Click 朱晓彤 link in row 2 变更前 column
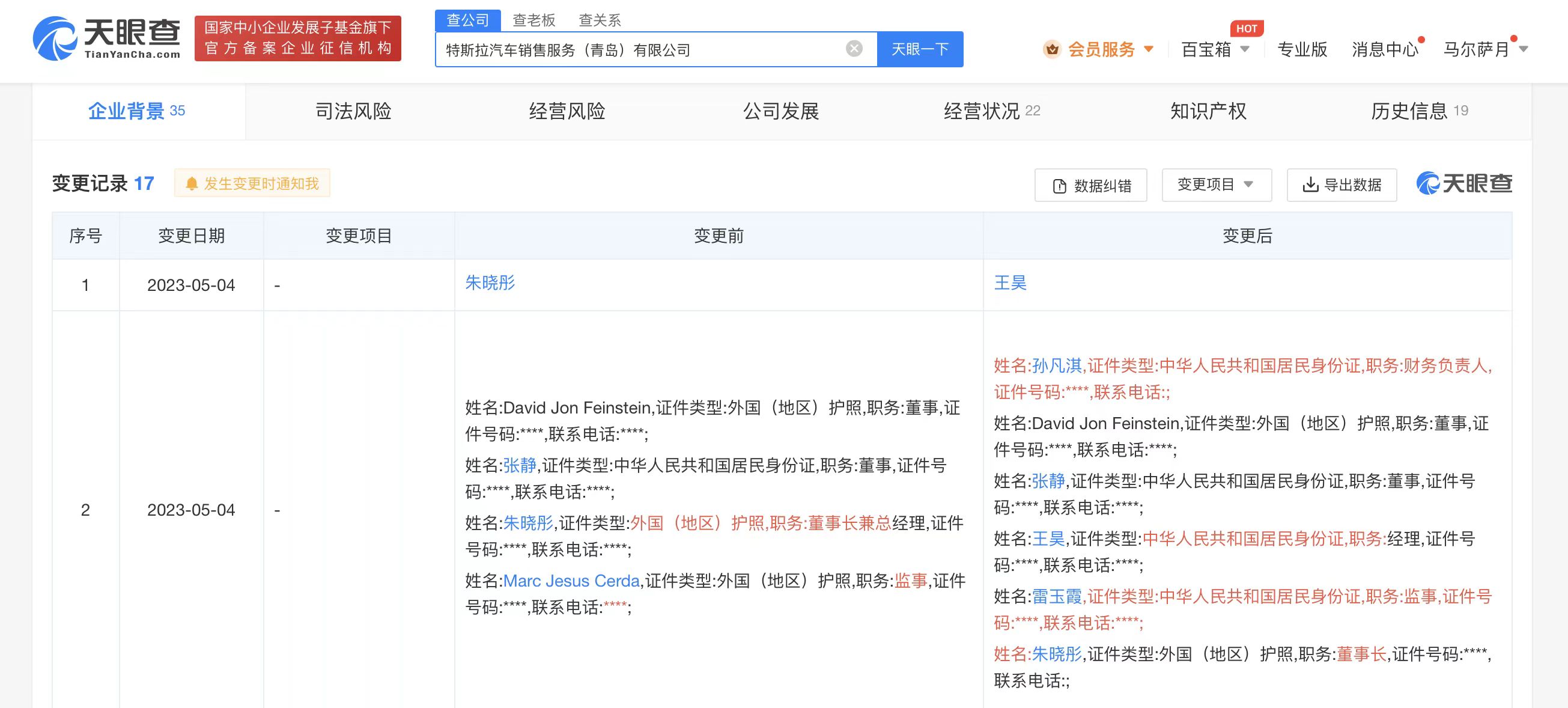 (528, 523)
